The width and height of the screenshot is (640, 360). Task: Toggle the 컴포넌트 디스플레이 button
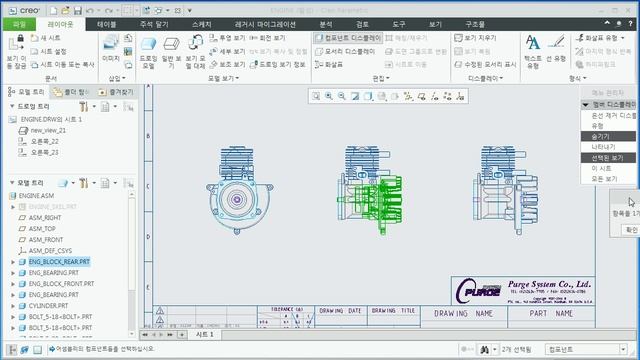348,38
